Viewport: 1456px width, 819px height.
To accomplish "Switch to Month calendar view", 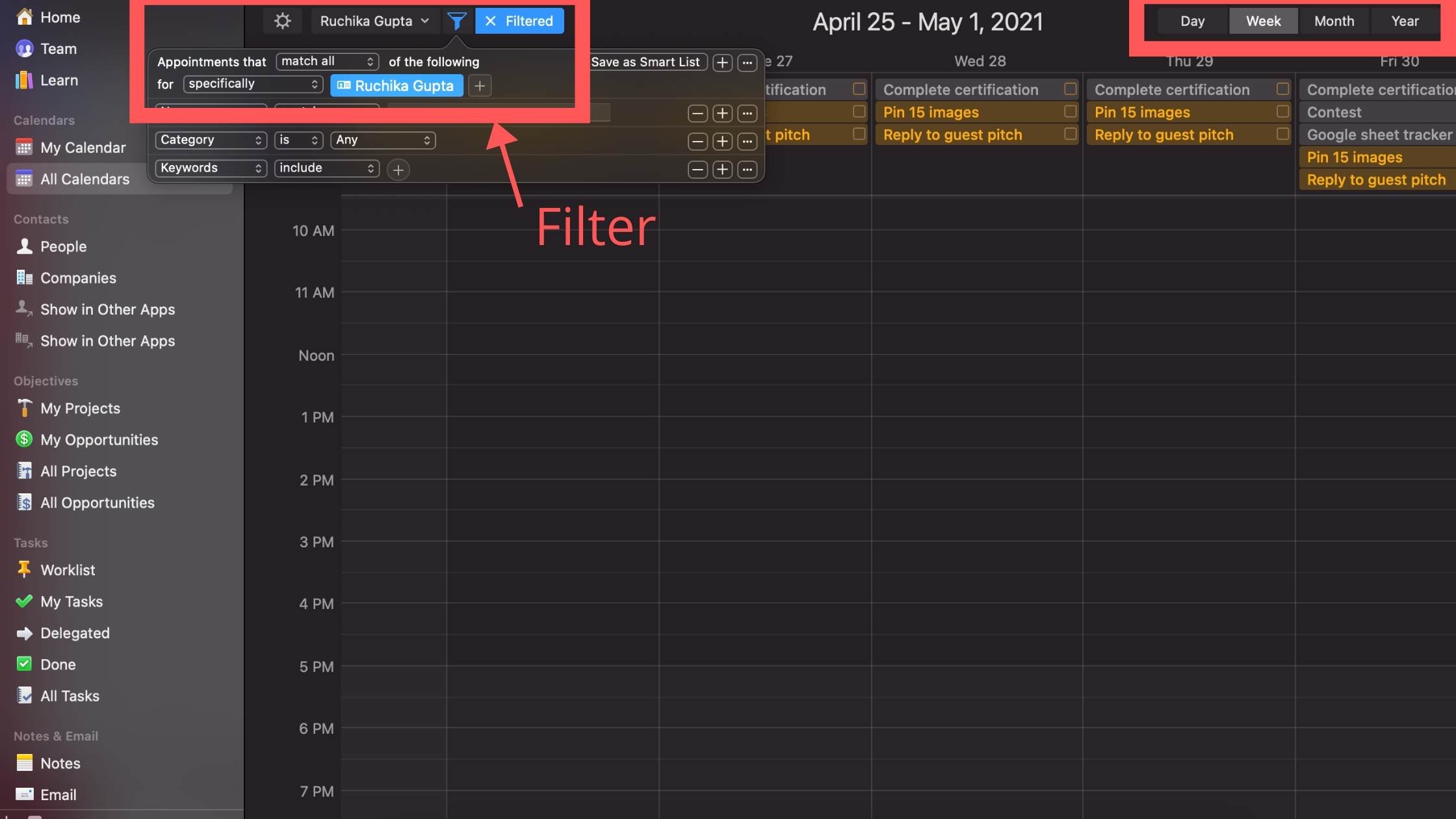I will tap(1334, 20).
